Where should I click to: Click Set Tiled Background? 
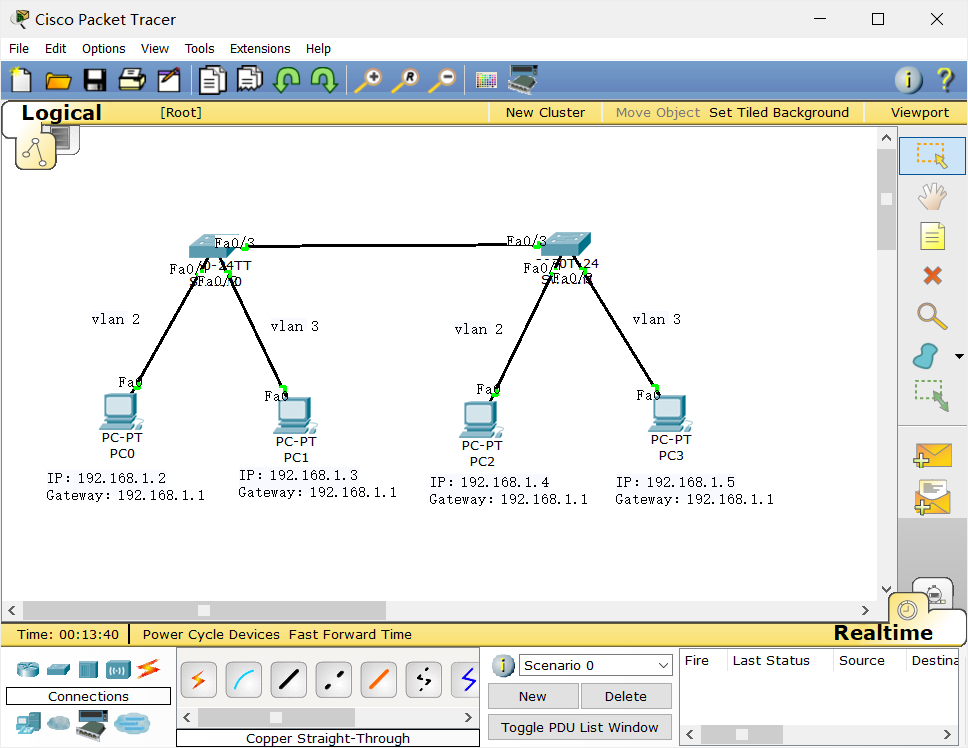click(x=778, y=112)
